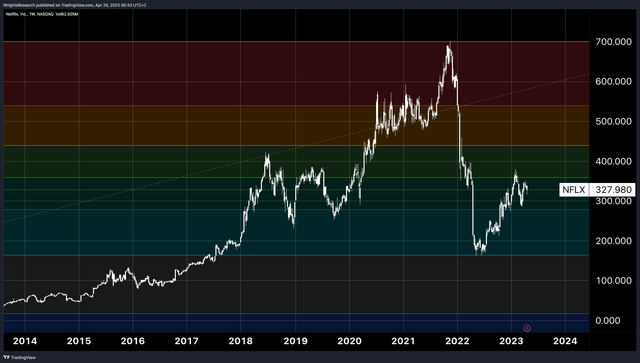Click the 2024 label on time axis
The height and width of the screenshot is (363, 640).
565,341
